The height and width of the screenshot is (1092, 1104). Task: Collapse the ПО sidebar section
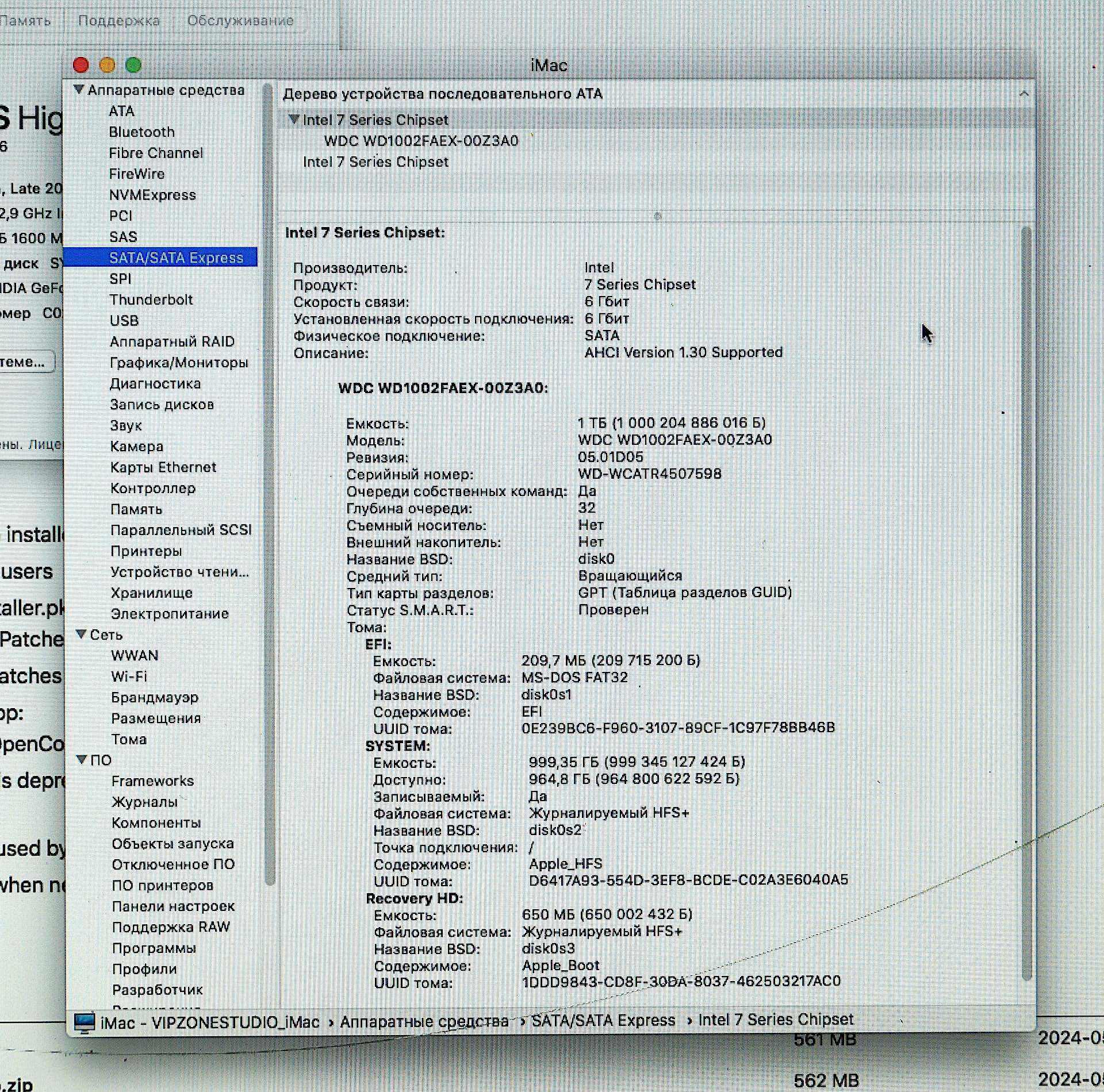[x=82, y=760]
